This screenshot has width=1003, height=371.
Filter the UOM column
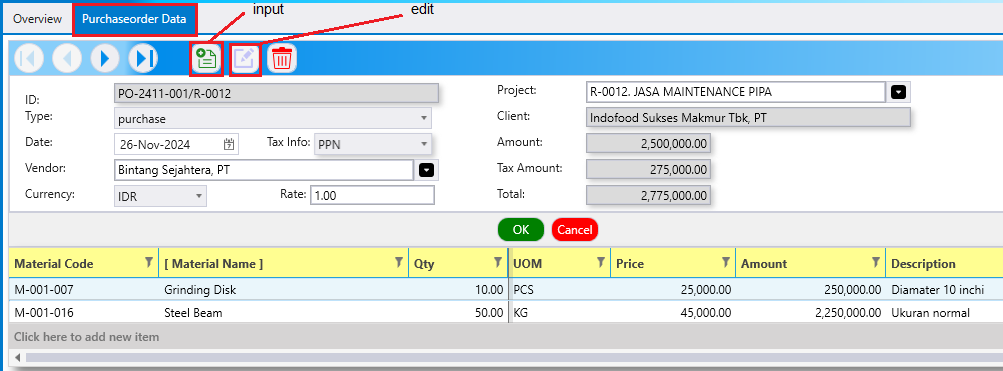[x=601, y=262]
